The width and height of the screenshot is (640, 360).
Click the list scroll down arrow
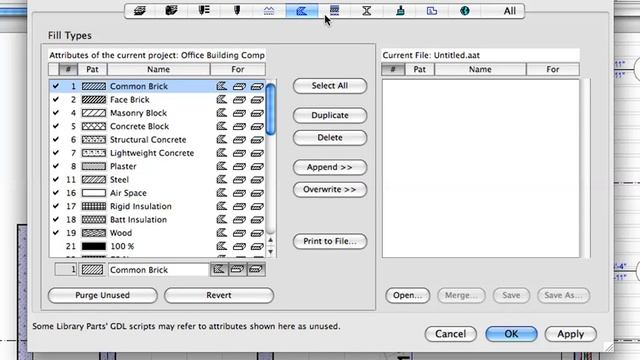[270, 251]
